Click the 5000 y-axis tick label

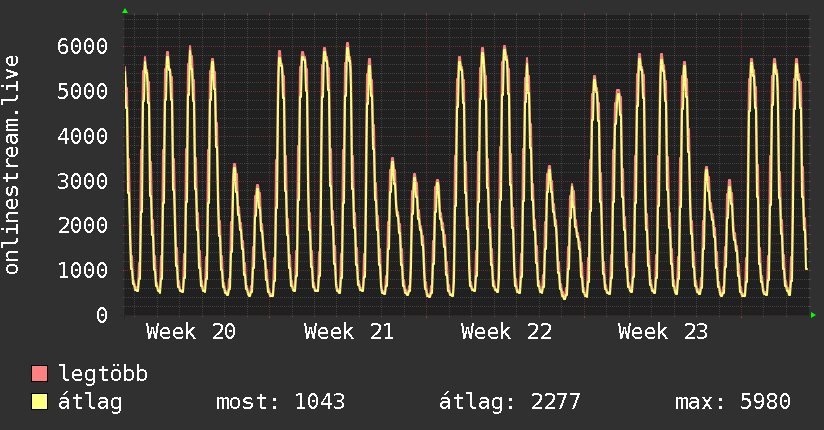pyautogui.click(x=83, y=91)
